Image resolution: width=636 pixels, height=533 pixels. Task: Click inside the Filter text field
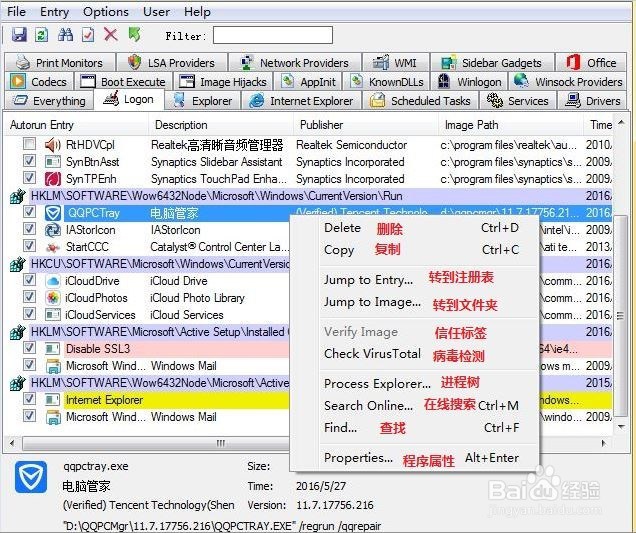(273, 35)
